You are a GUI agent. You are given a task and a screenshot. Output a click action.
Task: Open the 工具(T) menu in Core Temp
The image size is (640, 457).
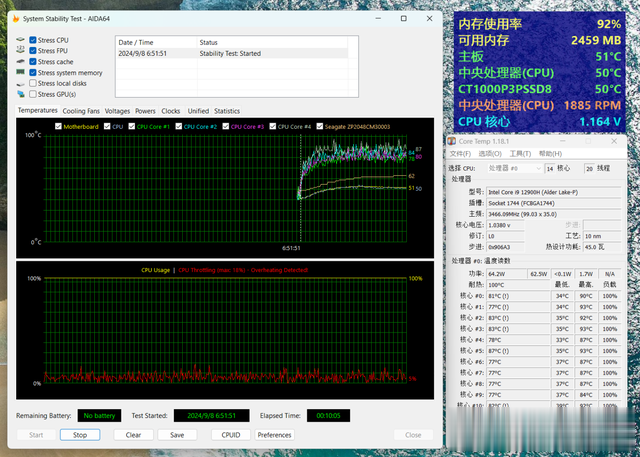click(x=520, y=154)
